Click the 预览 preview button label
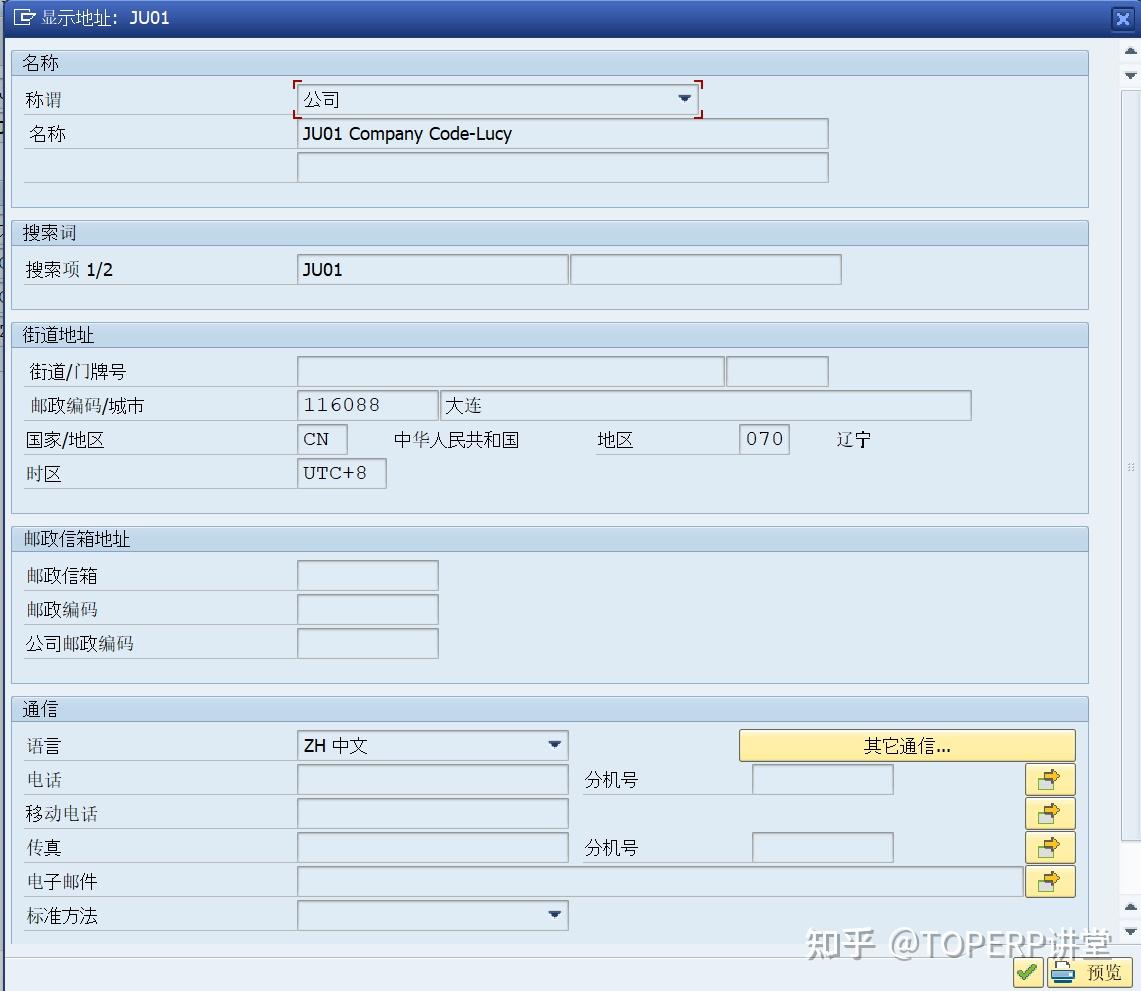Image resolution: width=1141 pixels, height=991 pixels. [1105, 972]
